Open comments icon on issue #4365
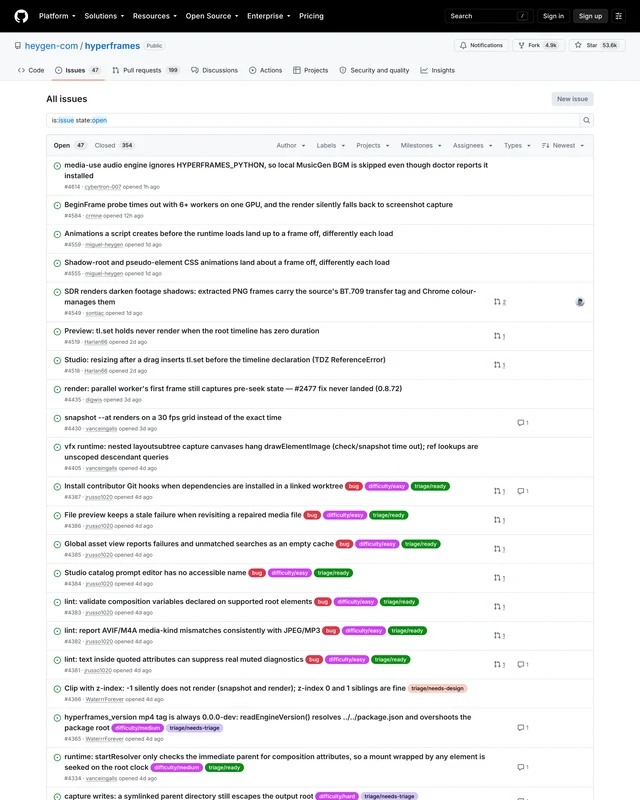The width and height of the screenshot is (640, 800). pyautogui.click(x=523, y=728)
